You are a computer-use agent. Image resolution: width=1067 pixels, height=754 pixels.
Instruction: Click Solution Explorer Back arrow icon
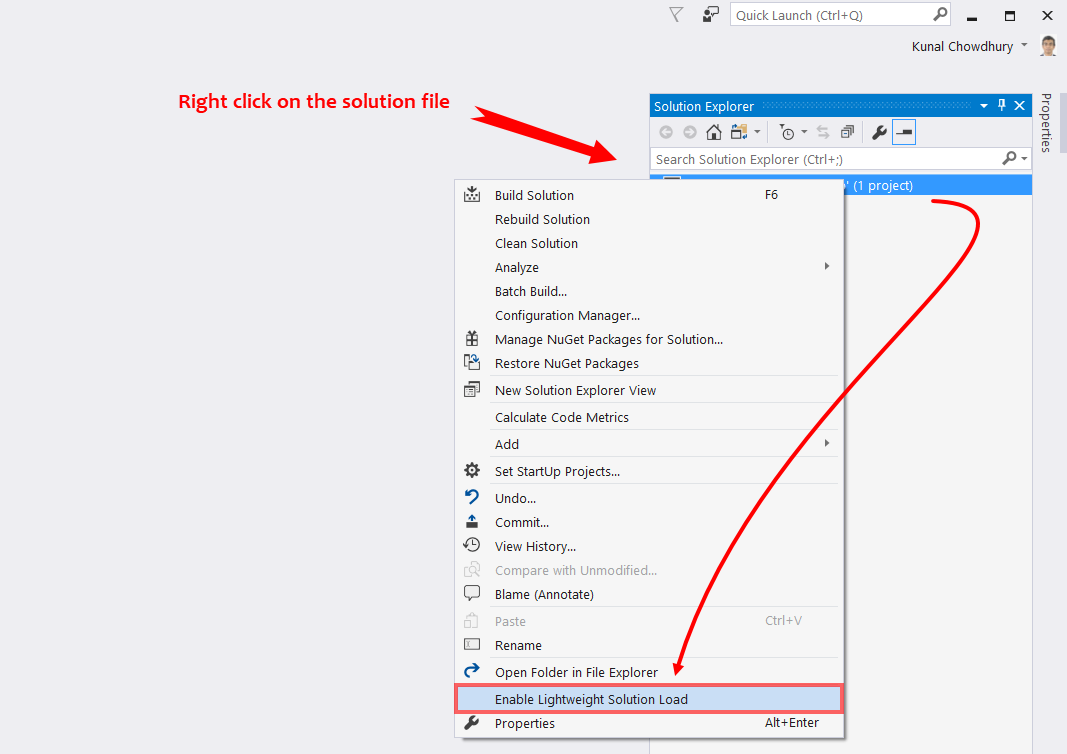[x=666, y=132]
